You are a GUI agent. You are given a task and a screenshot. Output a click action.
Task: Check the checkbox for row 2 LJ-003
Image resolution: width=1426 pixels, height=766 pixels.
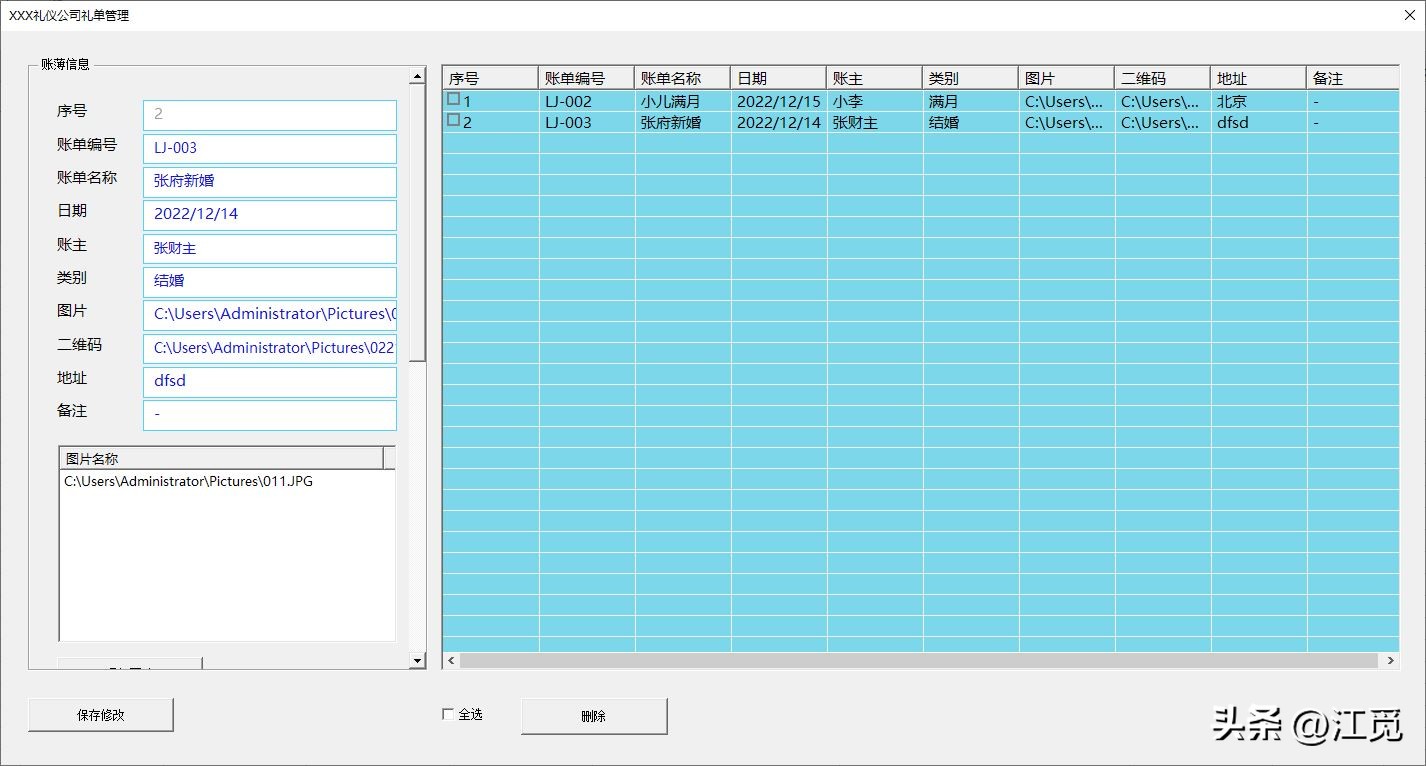[x=453, y=121]
